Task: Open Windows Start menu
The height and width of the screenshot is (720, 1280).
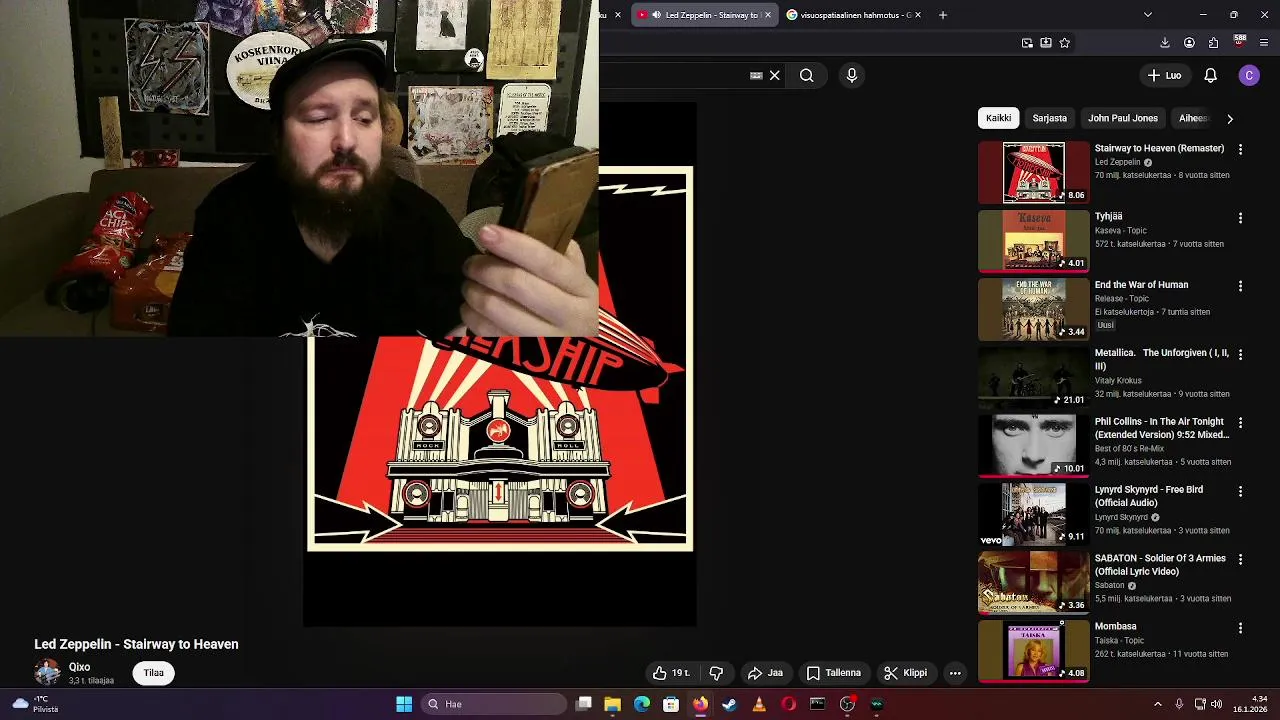Action: pyautogui.click(x=404, y=704)
